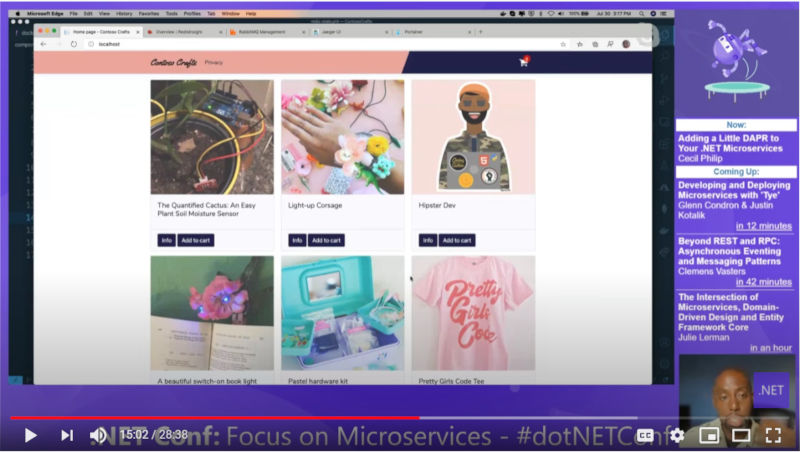This screenshot has width=800, height=452.
Task: Reload the localhost page
Action: [x=74, y=44]
